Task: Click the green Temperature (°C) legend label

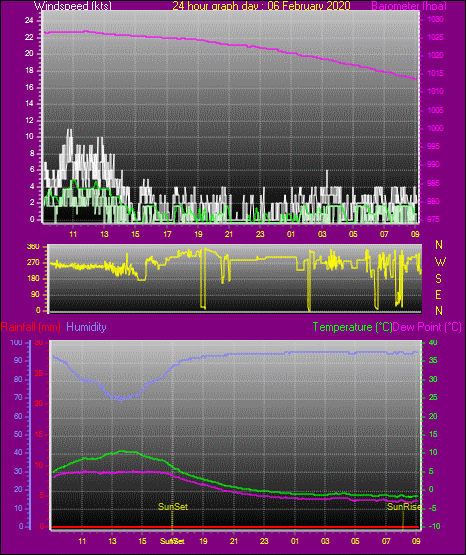Action: coord(352,327)
